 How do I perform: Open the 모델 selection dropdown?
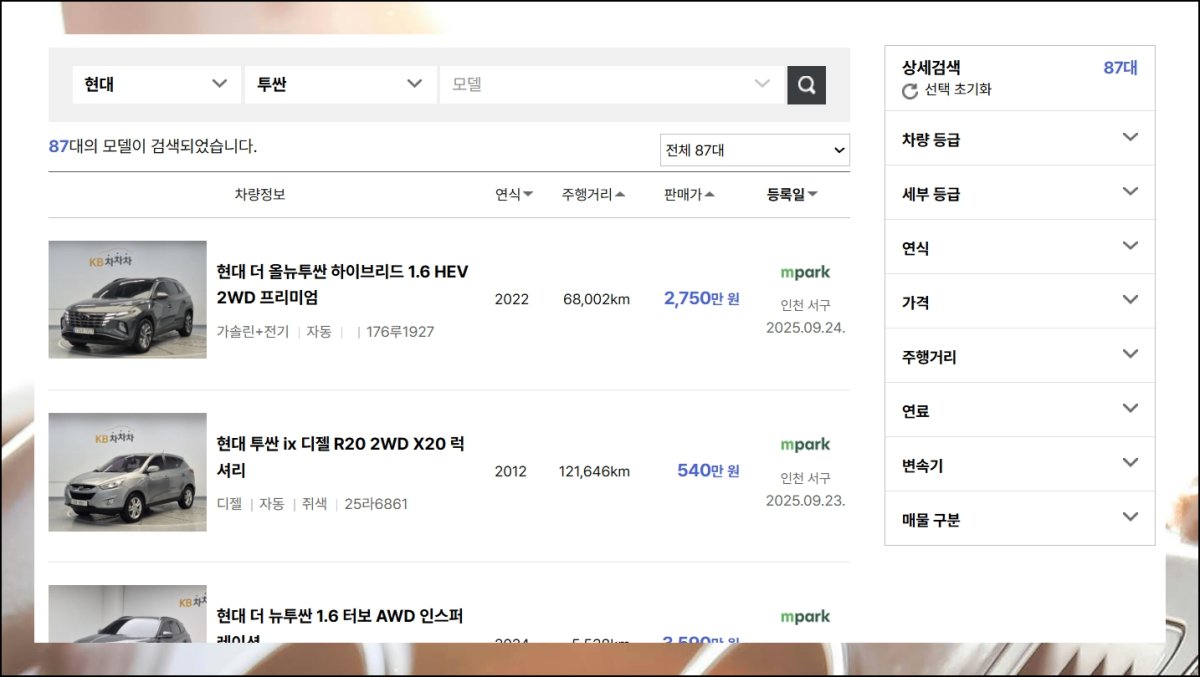click(x=612, y=85)
